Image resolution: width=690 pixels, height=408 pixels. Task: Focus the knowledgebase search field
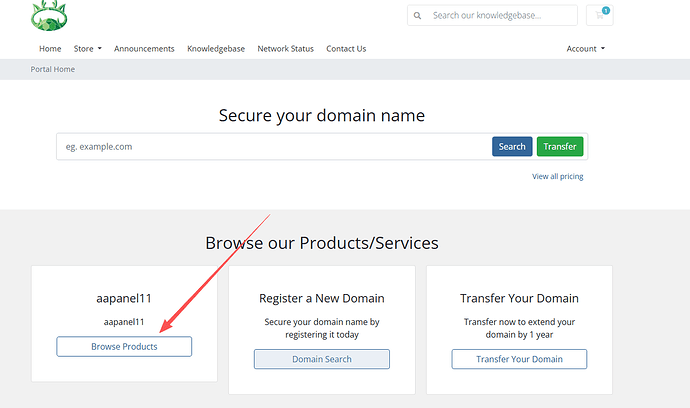500,16
